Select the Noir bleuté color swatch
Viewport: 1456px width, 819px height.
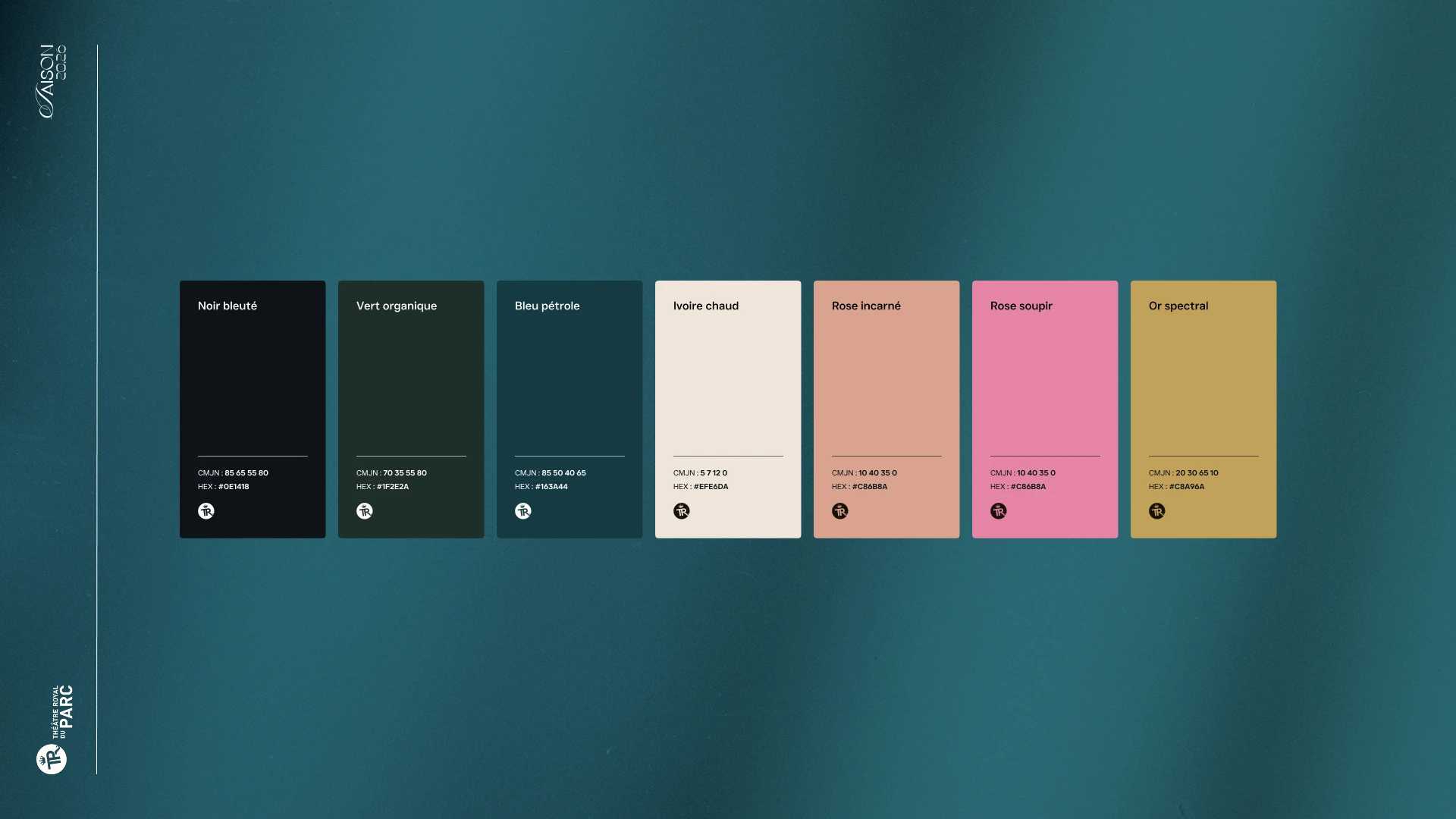coord(253,379)
